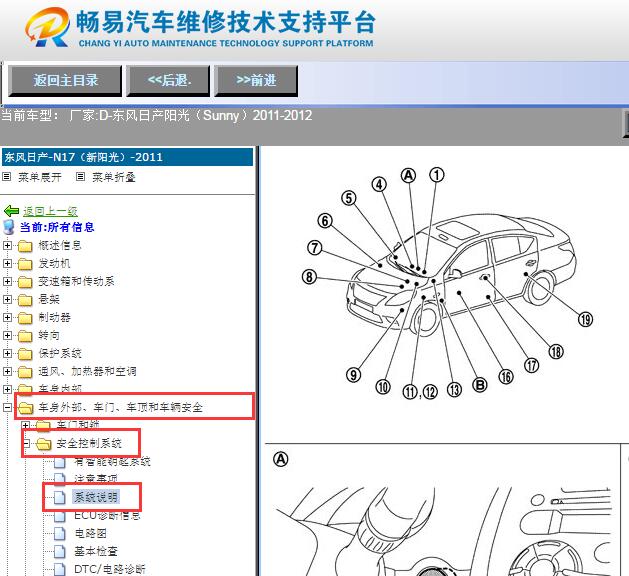Click the green back arrow icon
The width and height of the screenshot is (629, 576).
click(11, 211)
